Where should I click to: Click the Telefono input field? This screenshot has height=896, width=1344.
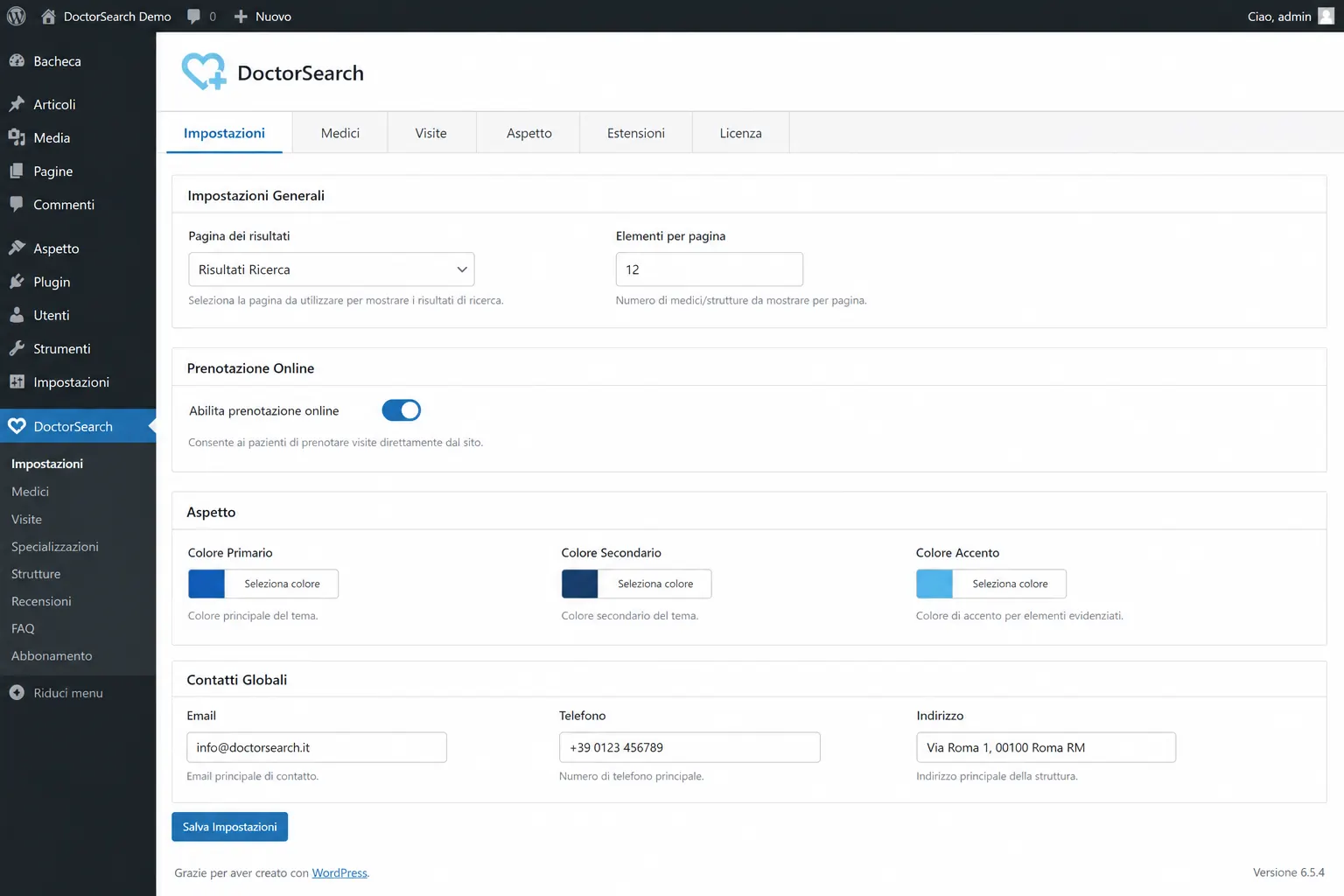pyautogui.click(x=689, y=747)
